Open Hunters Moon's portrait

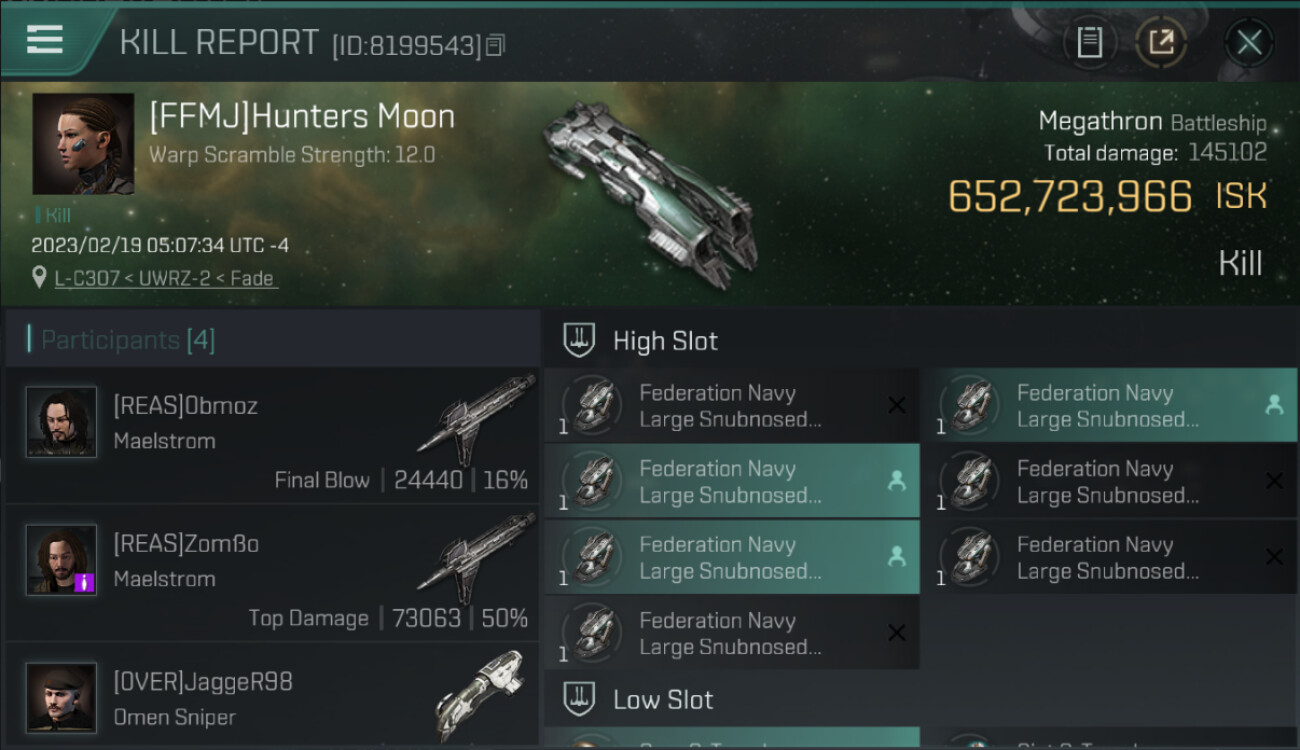pyautogui.click(x=83, y=144)
